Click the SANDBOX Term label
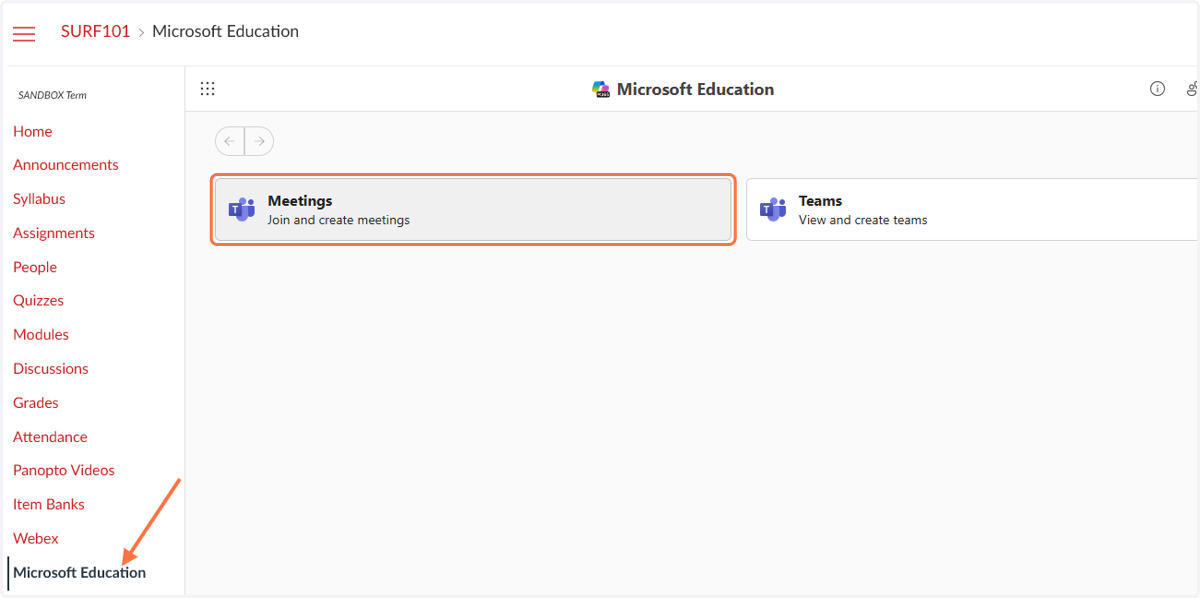This screenshot has height=598, width=1200. 52,95
